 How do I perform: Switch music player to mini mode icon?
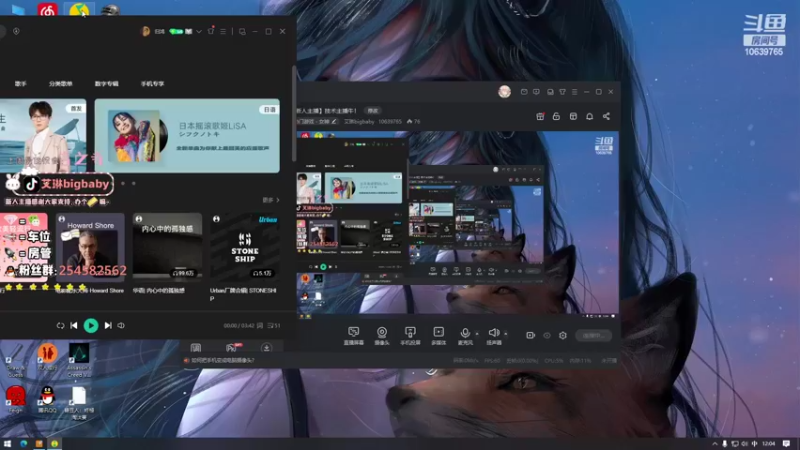[242, 32]
